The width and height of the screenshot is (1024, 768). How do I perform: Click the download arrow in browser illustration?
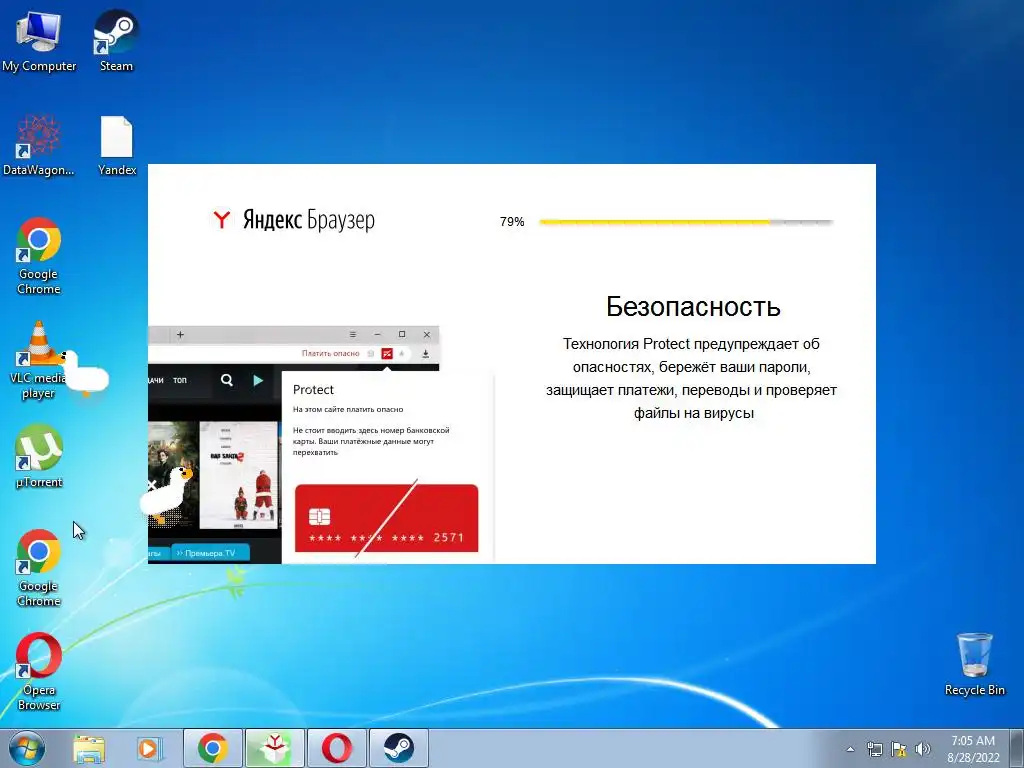coord(425,354)
